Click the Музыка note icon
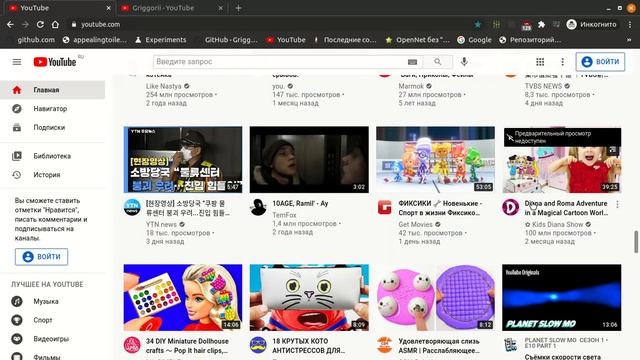 click(17, 301)
